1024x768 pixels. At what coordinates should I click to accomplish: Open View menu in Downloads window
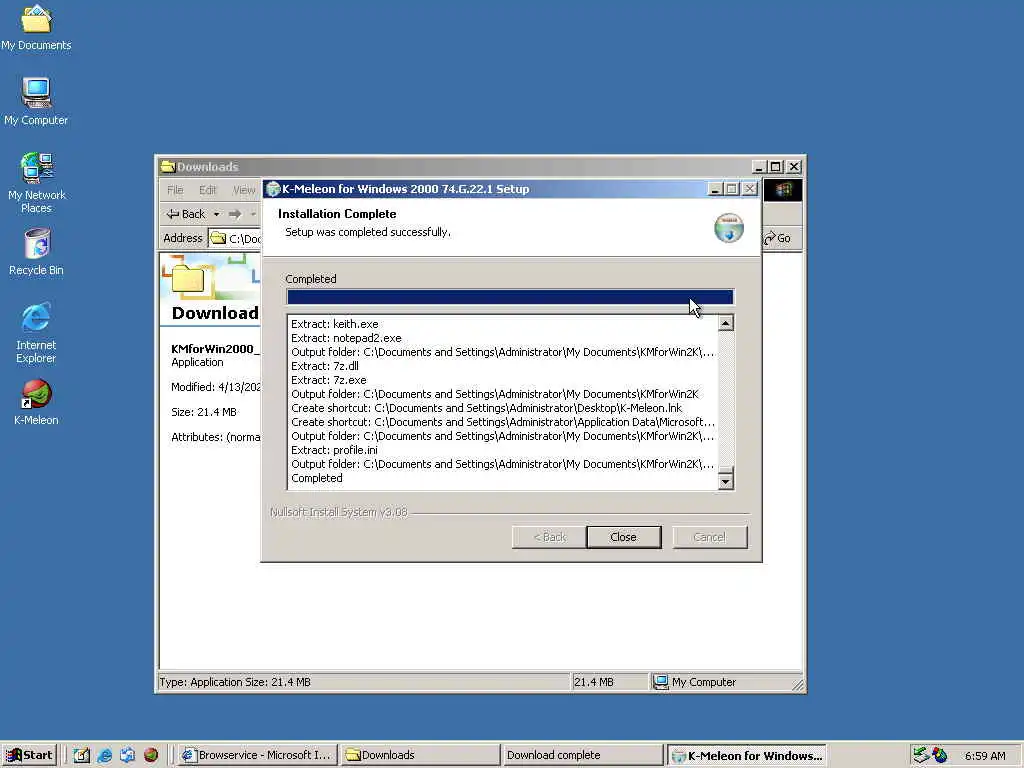(244, 190)
